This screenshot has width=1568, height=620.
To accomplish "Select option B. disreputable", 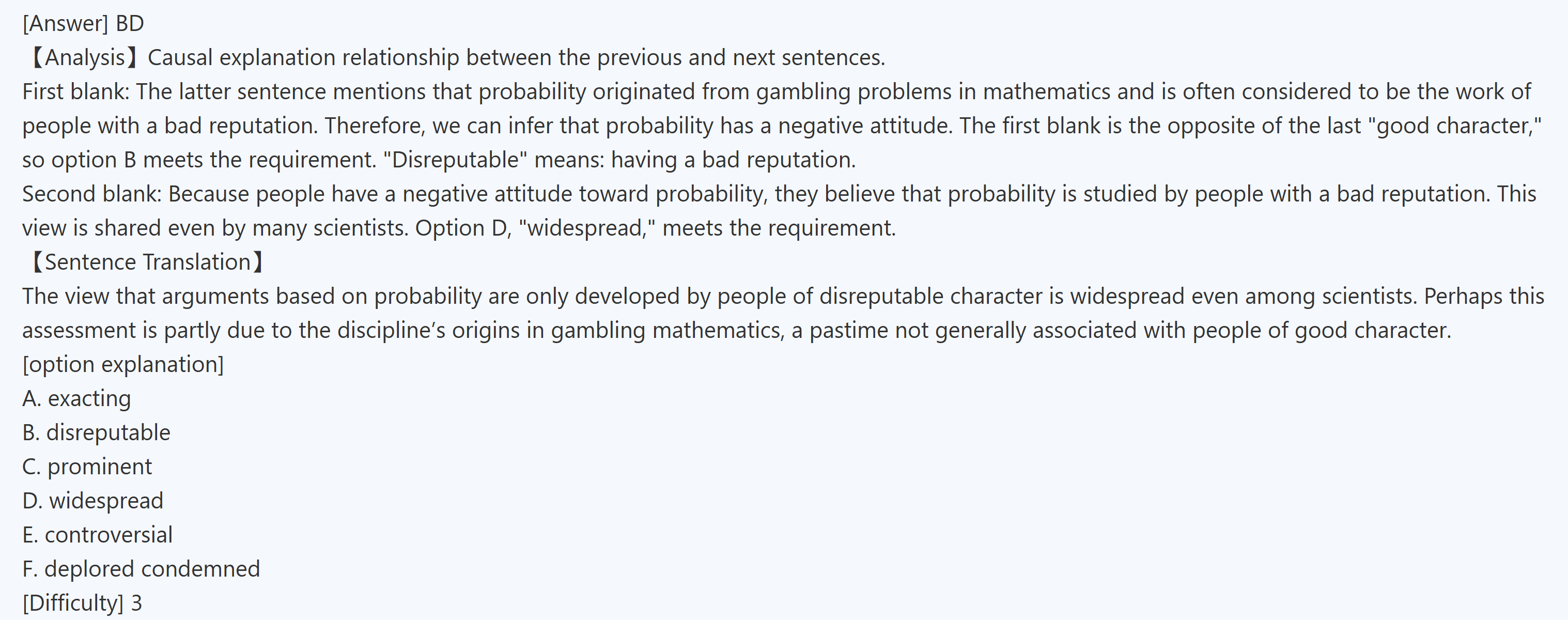I will (x=96, y=432).
